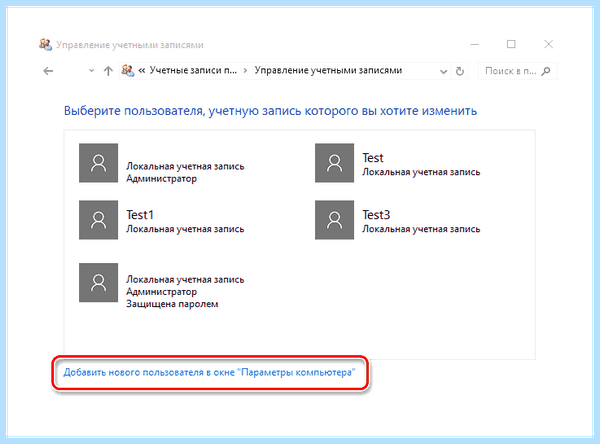Open 'Учетные записи п...' breadcrumb
Image resolution: width=600 pixels, height=444 pixels.
[193, 70]
